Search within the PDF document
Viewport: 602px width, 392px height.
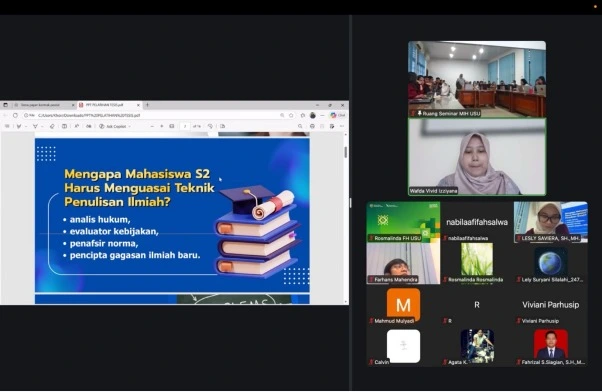(300, 126)
